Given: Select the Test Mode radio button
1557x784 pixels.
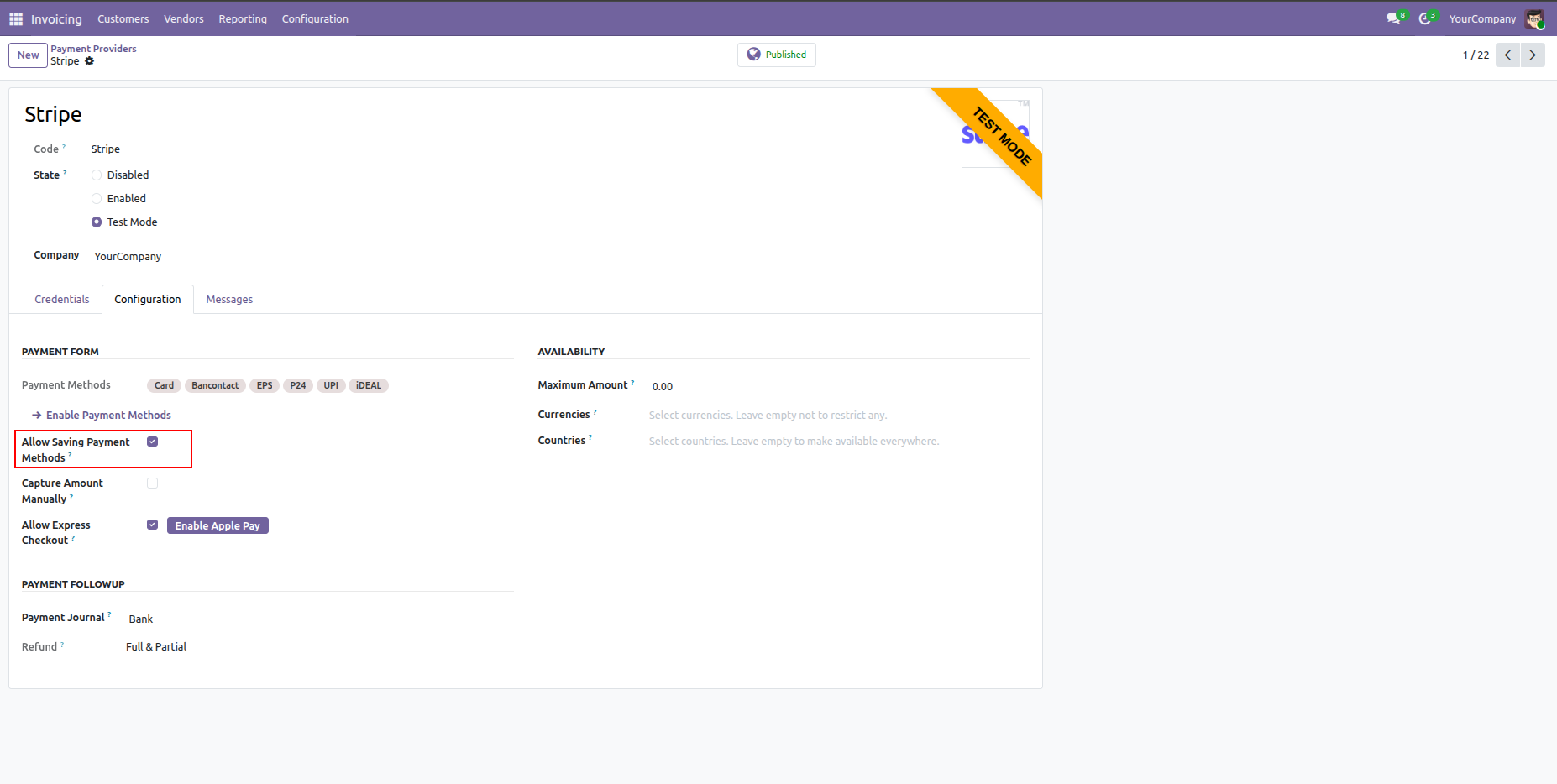Looking at the screenshot, I should pyautogui.click(x=97, y=222).
